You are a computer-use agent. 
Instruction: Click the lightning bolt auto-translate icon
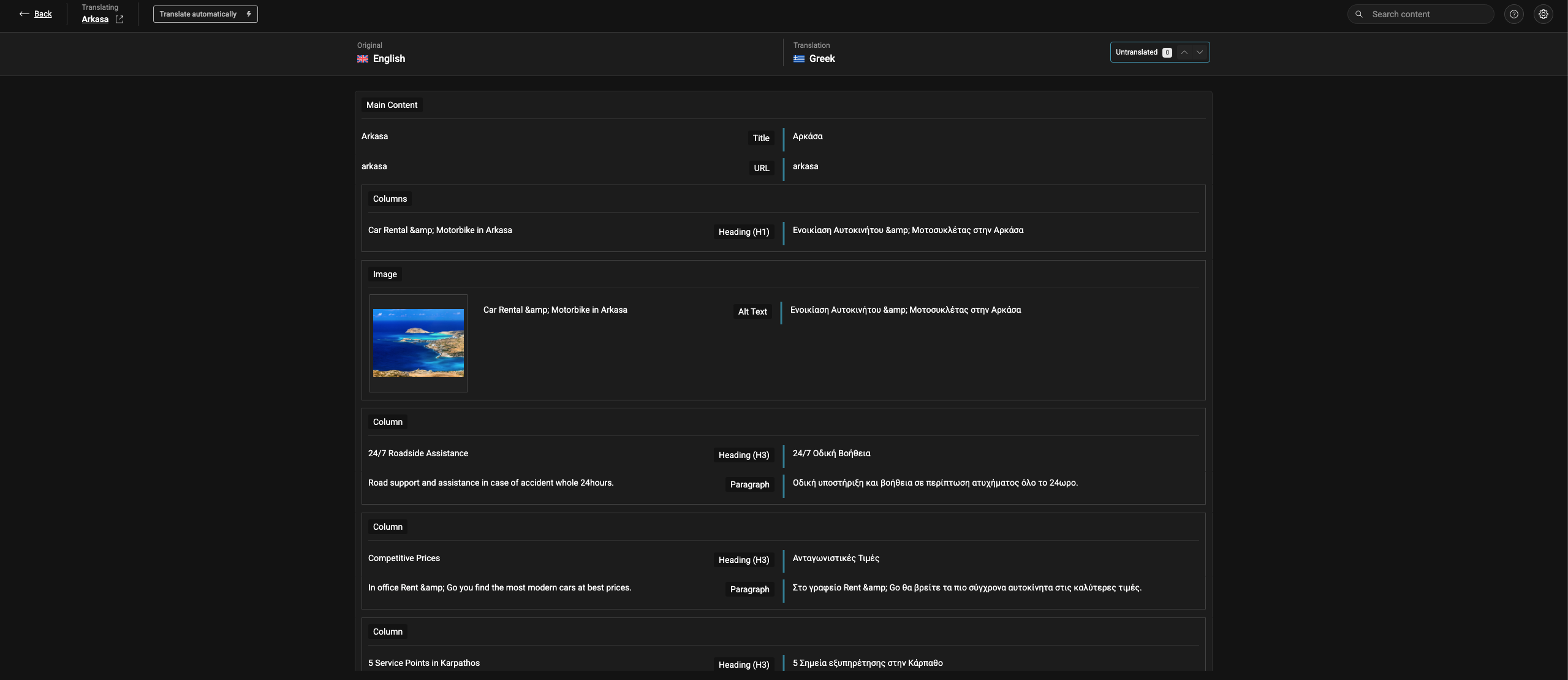249,14
